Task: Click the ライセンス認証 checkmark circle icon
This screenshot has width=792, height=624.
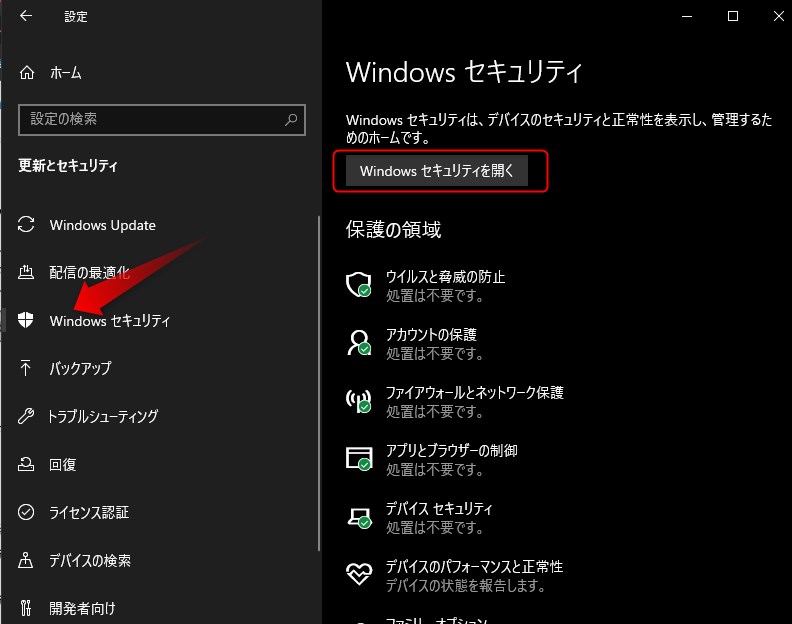Action: click(x=26, y=512)
